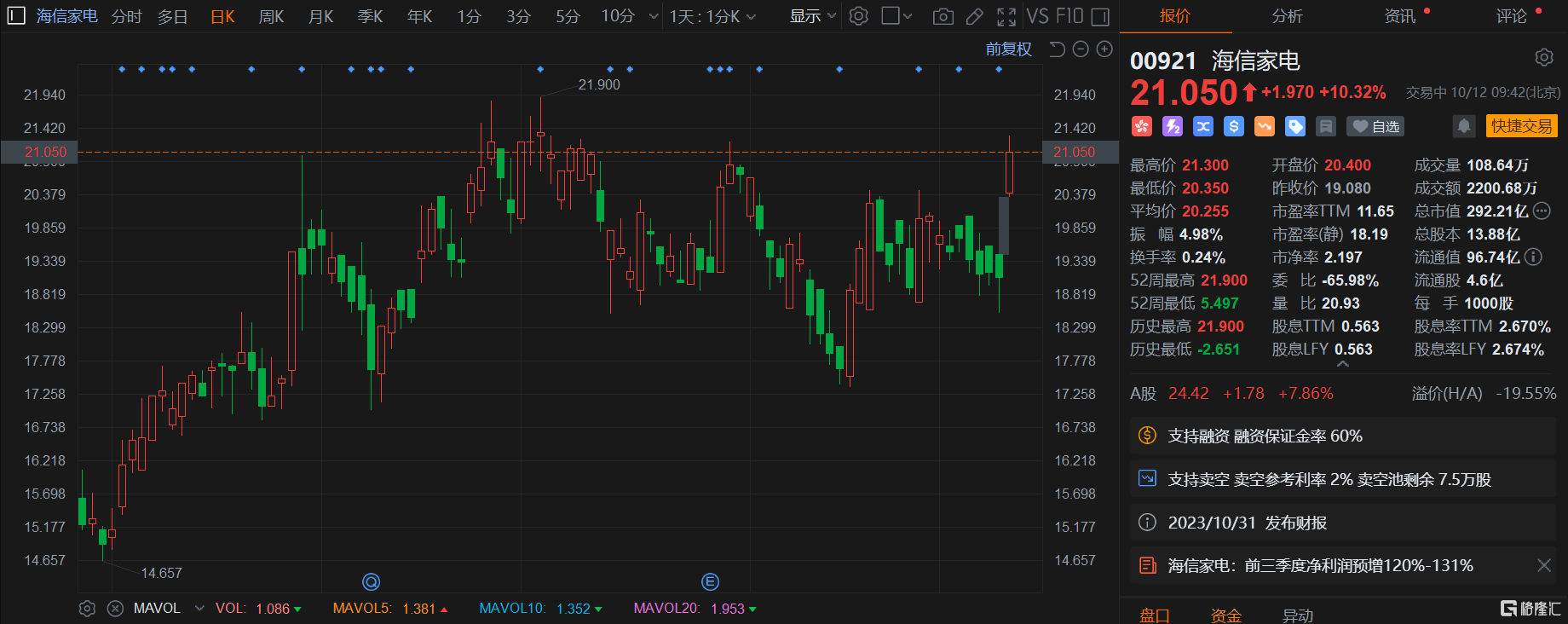Expand the 1天:1分K period dropdown
The image size is (1568, 624).
point(712,16)
